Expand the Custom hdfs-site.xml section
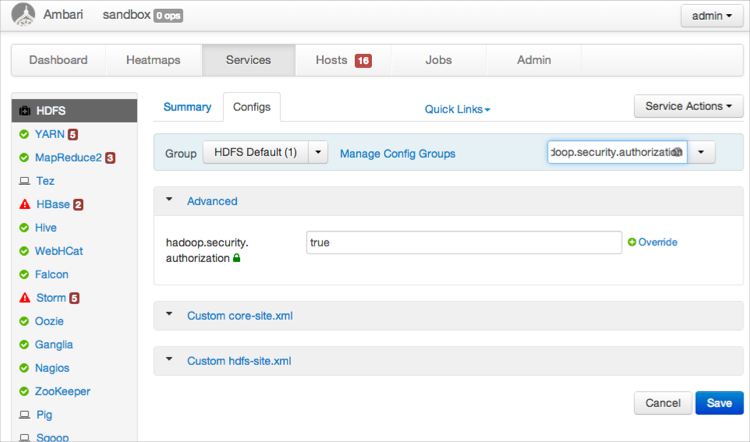750x442 pixels. 170,361
